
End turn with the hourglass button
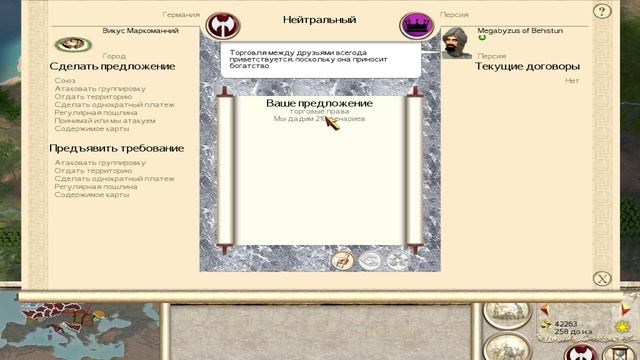click(x=619, y=352)
